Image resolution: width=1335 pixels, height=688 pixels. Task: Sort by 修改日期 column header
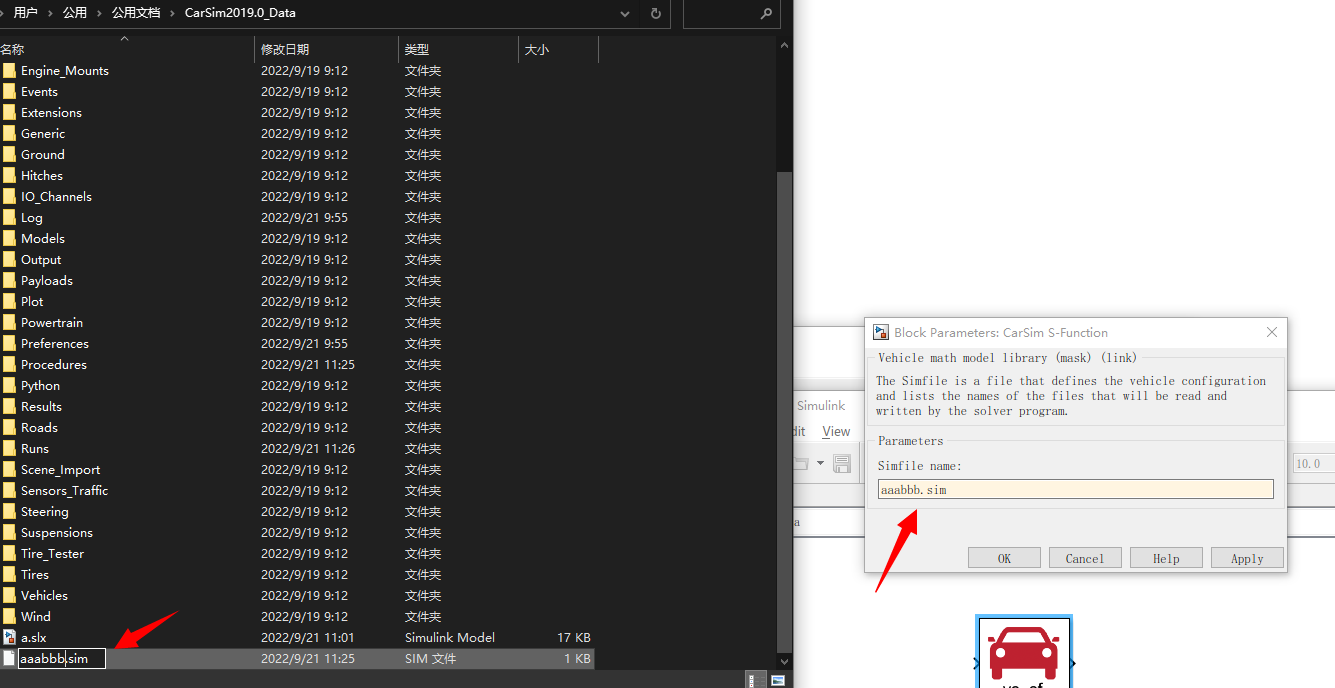click(326, 50)
